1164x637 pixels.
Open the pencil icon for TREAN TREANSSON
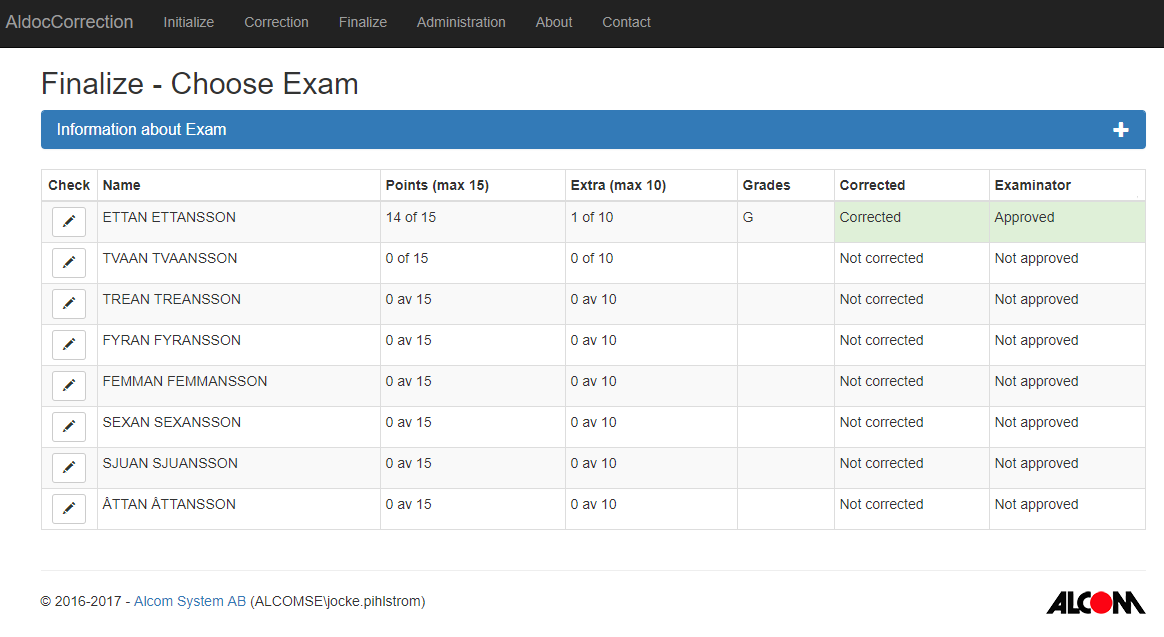(x=69, y=303)
